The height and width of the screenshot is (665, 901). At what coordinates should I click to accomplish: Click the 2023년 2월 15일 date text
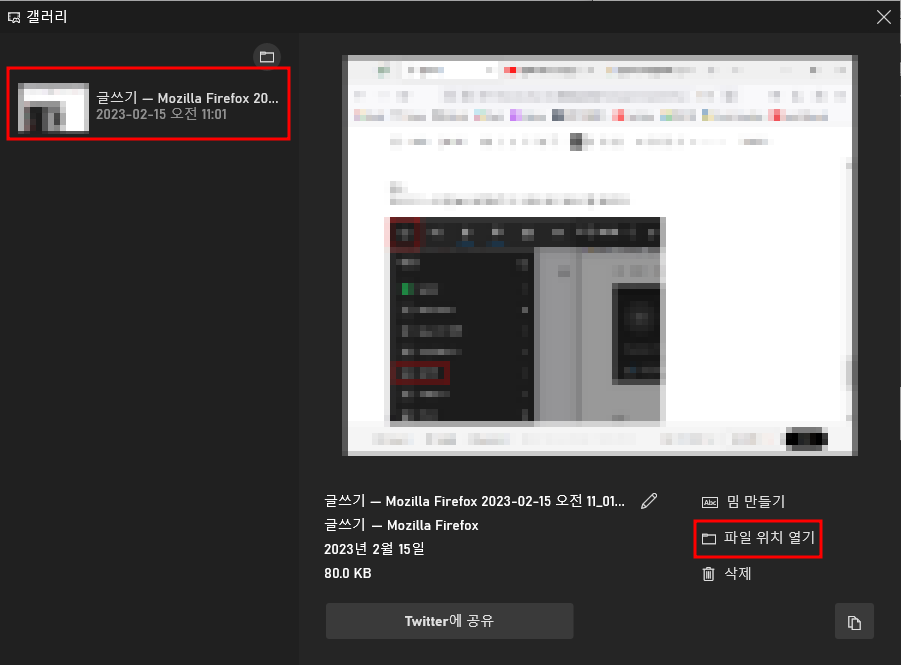click(374, 549)
